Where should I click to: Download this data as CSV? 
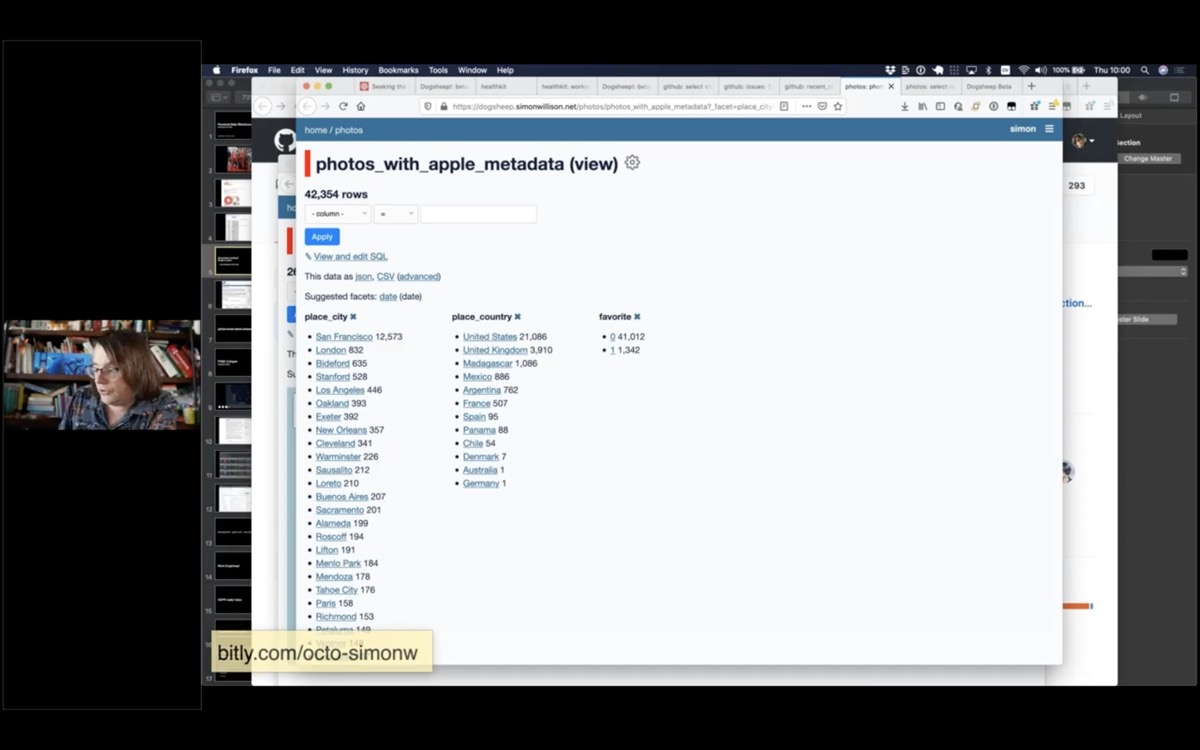coord(385,277)
